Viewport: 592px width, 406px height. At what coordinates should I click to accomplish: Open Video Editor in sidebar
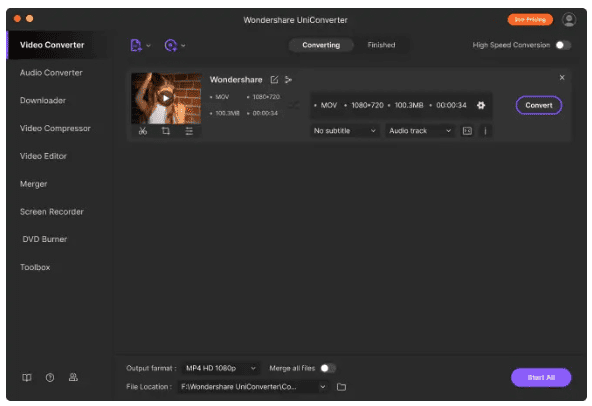pyautogui.click(x=43, y=156)
